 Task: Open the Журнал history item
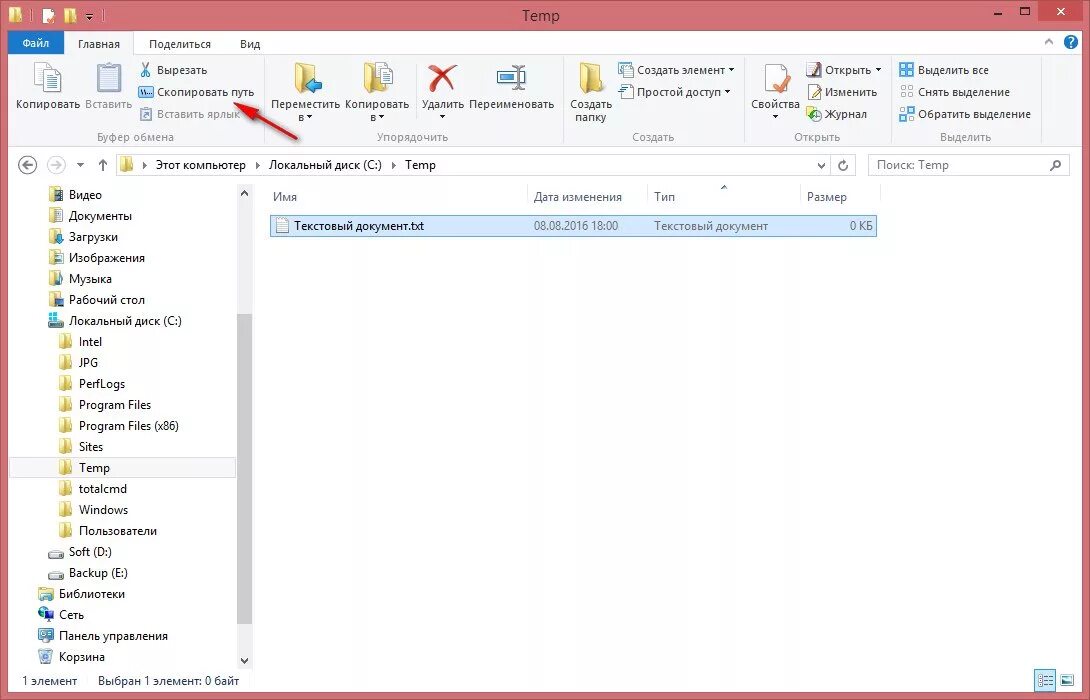[836, 114]
